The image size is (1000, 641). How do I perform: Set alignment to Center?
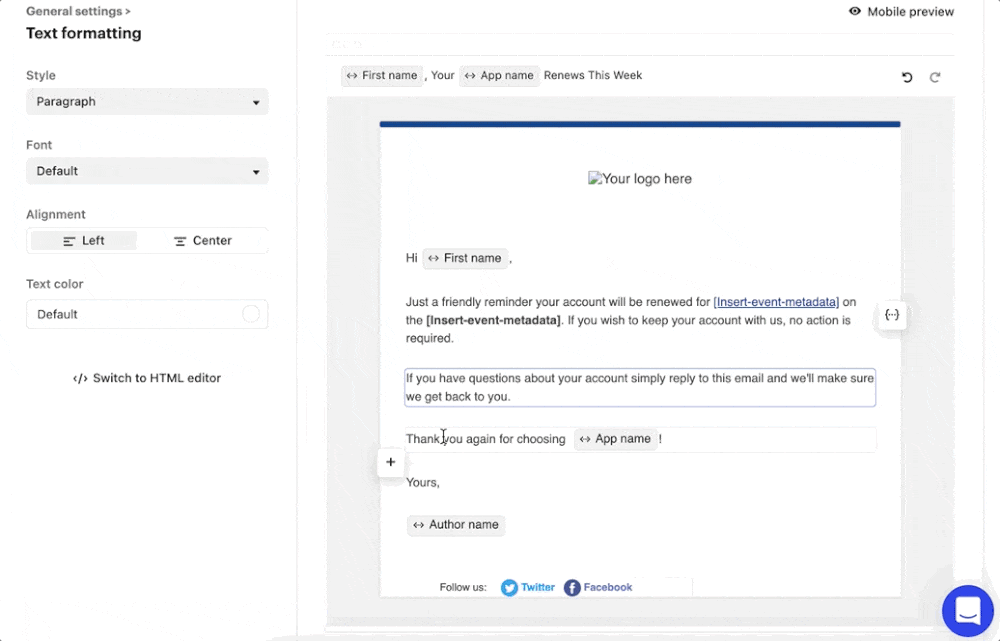click(x=202, y=241)
